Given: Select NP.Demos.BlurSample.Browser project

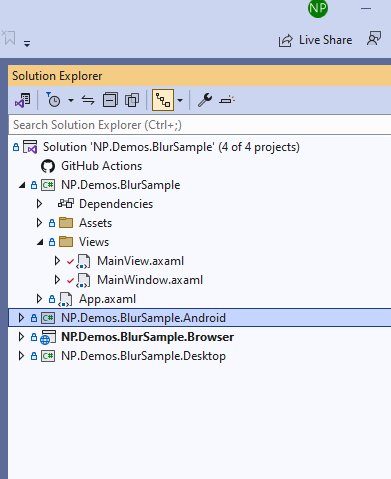Looking at the screenshot, I should [148, 337].
